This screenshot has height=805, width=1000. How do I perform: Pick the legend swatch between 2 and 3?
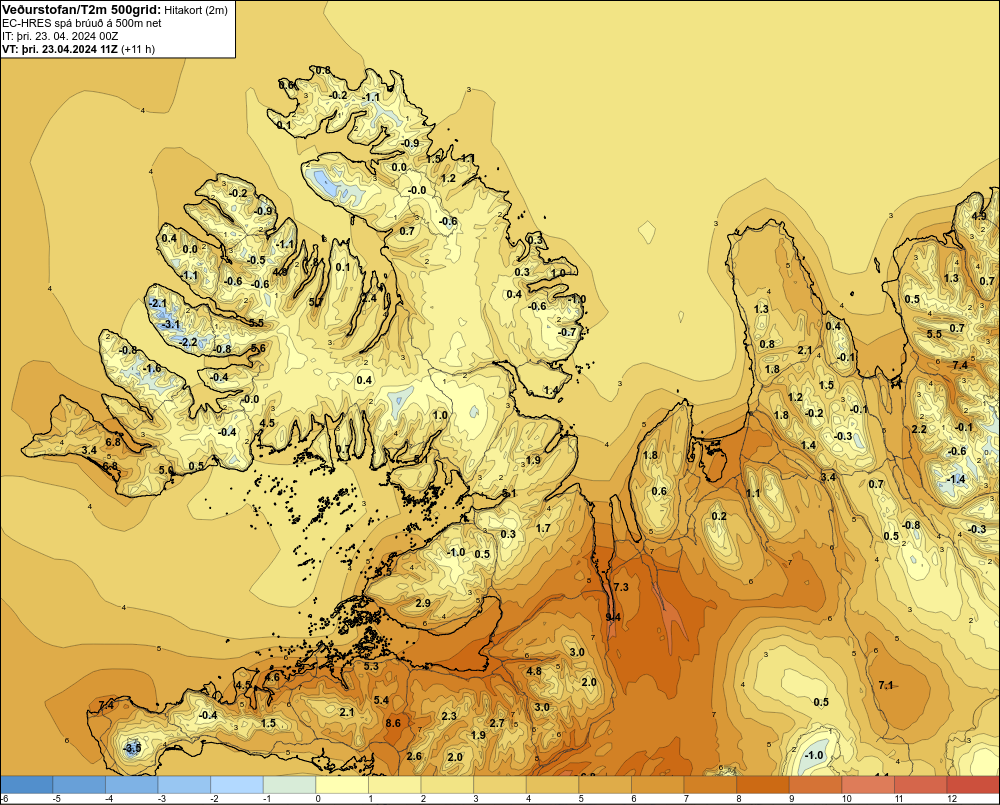tap(448, 785)
